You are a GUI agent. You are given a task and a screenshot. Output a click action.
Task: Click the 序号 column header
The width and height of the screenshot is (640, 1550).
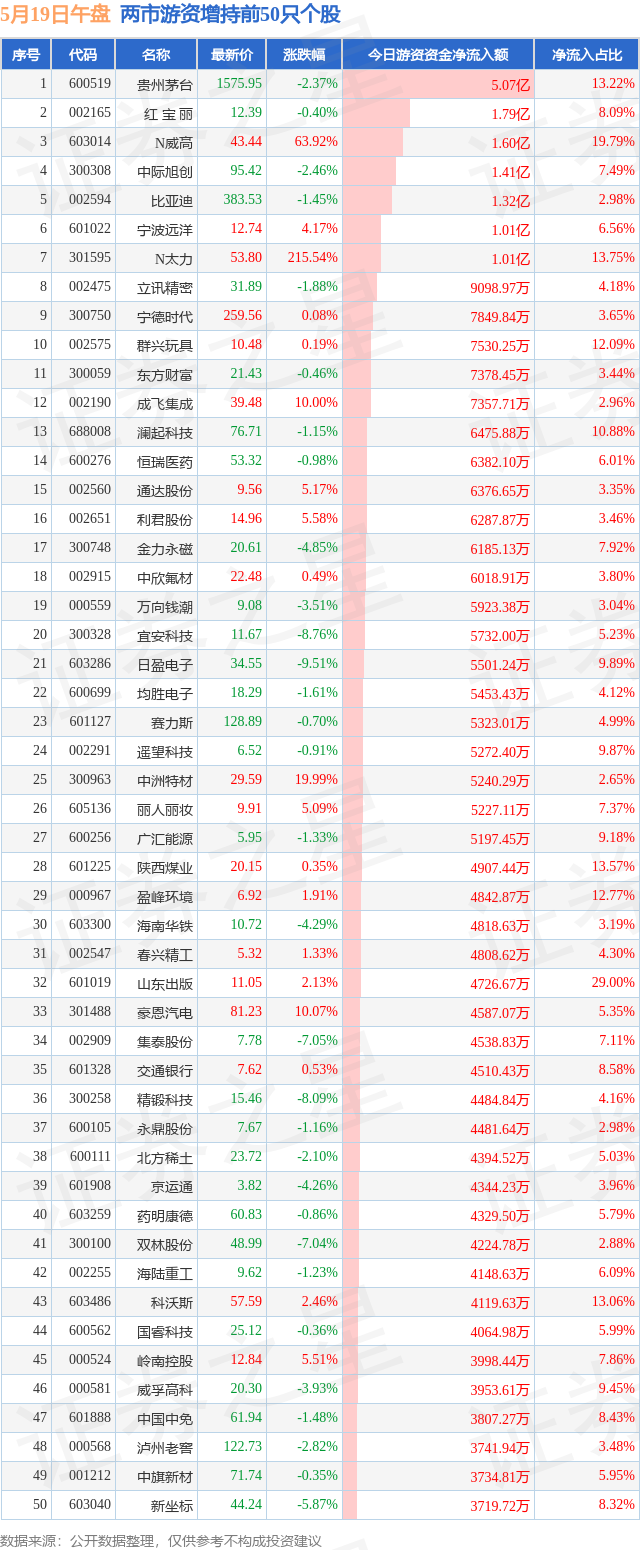pyautogui.click(x=25, y=55)
